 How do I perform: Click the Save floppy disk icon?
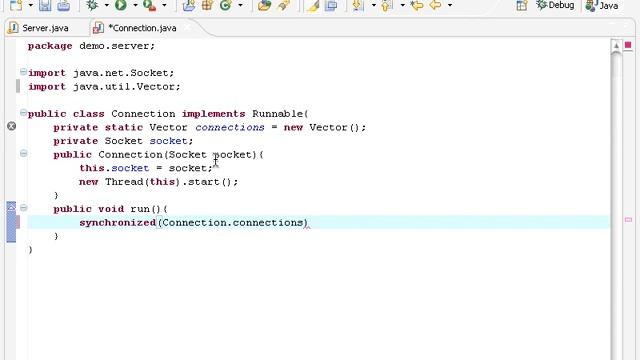click(45, 5)
